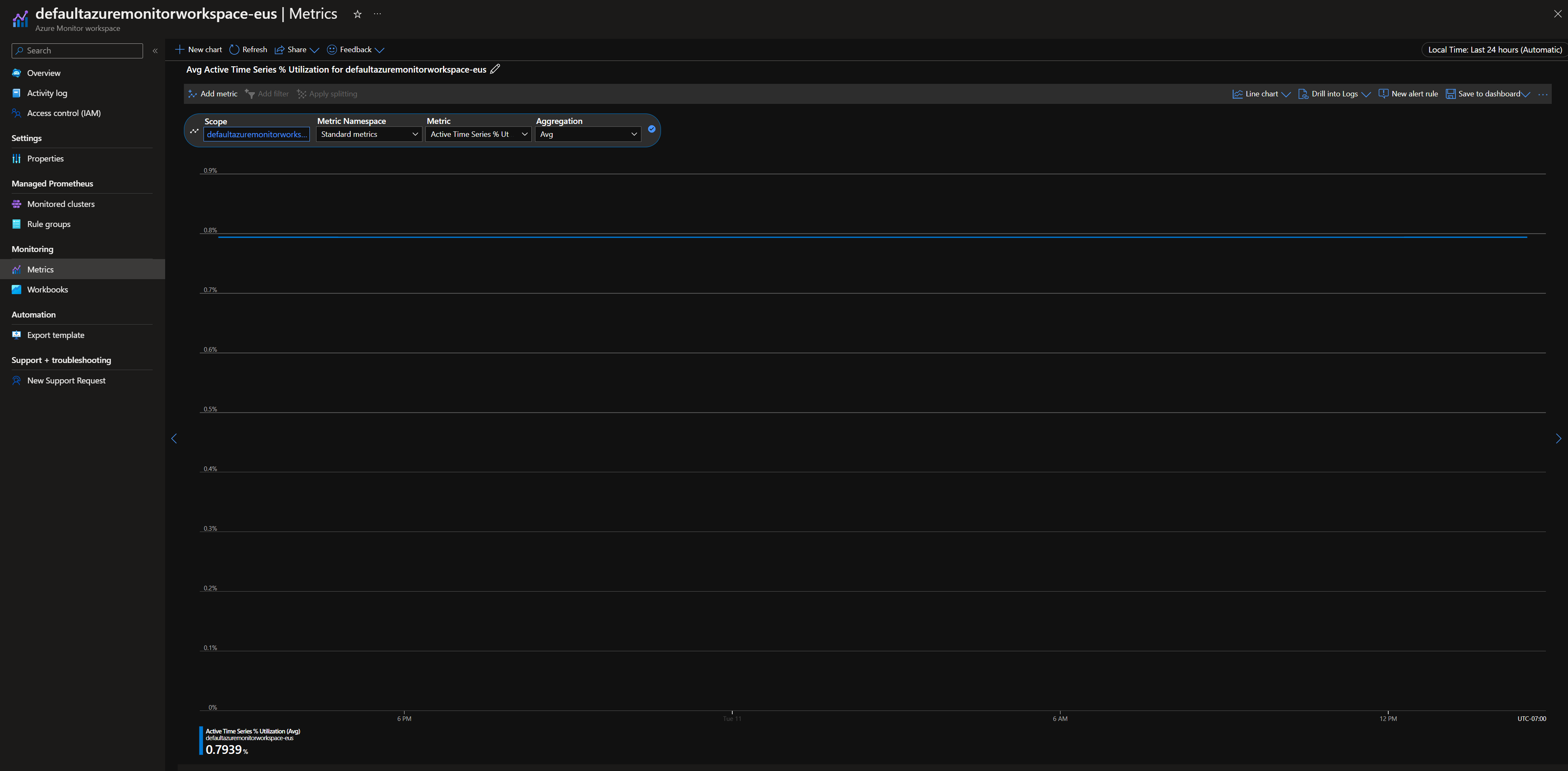The image size is (1568, 771).
Task: Click the Azure Monitor workspace logo icon
Action: (20, 20)
